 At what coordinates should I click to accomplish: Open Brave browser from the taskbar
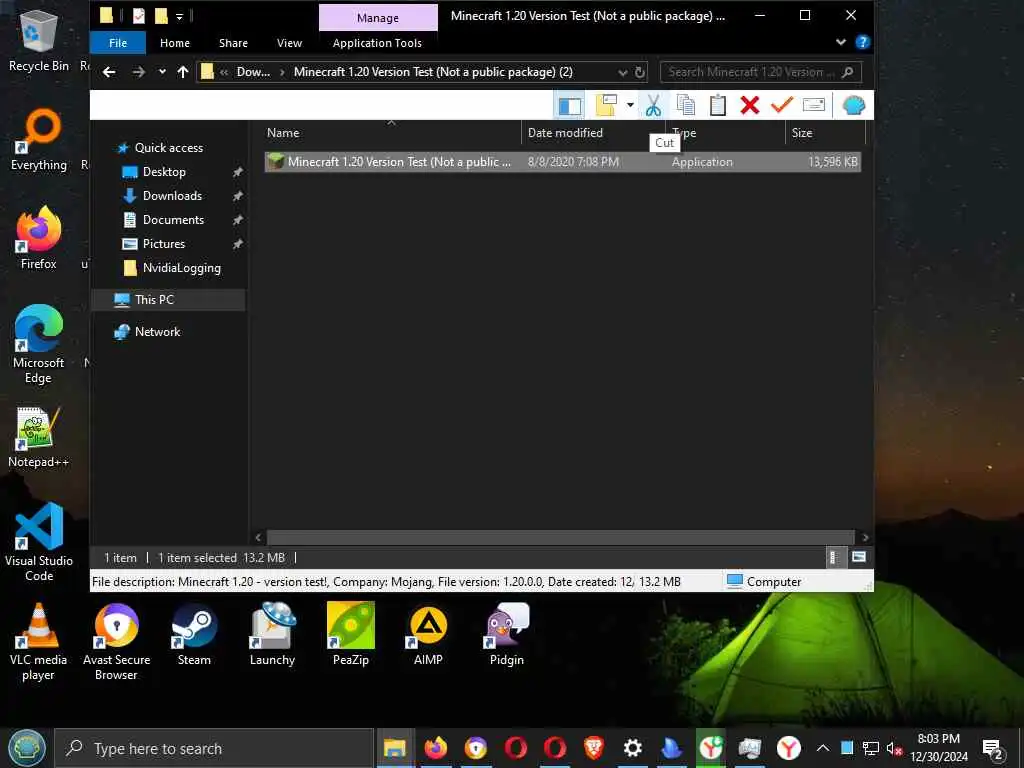click(594, 748)
